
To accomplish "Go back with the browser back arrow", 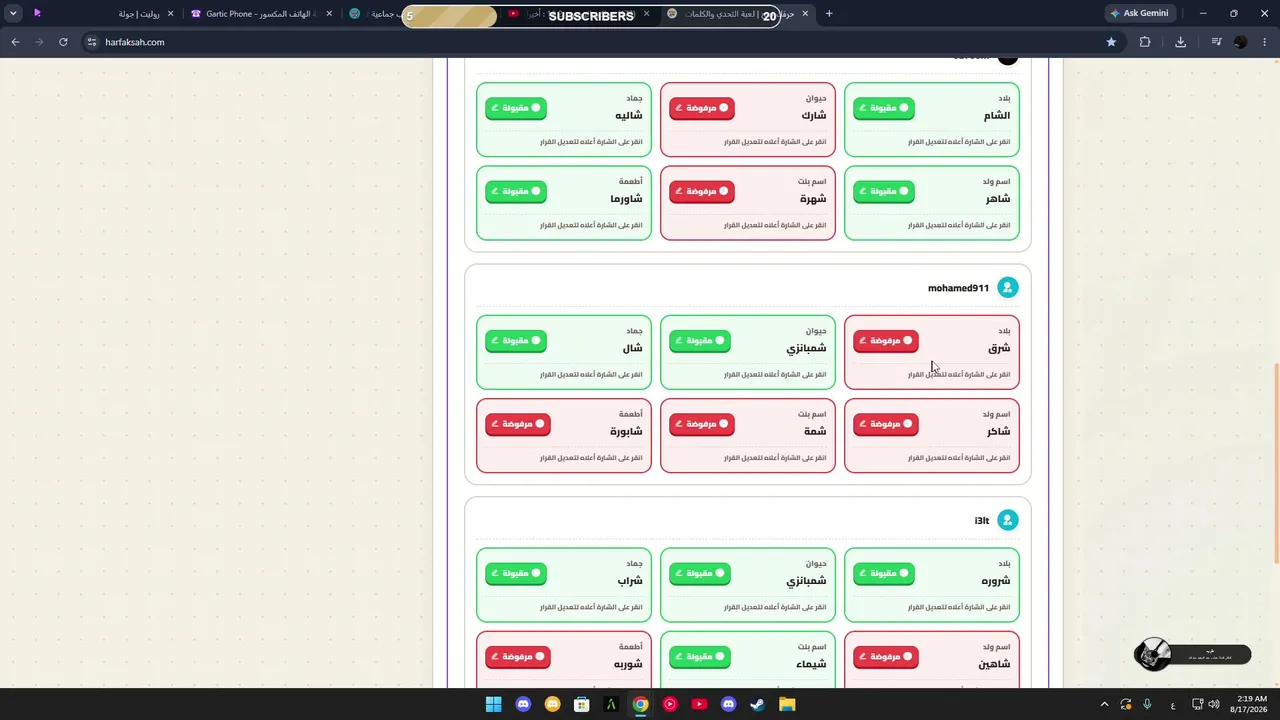I will coord(15,42).
